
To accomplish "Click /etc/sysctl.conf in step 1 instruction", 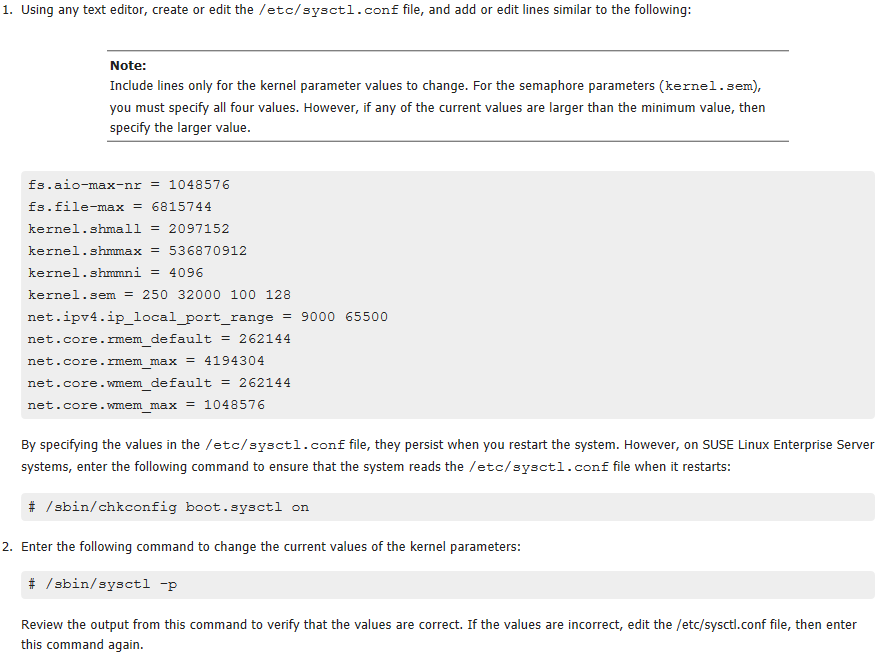I will [x=328, y=10].
